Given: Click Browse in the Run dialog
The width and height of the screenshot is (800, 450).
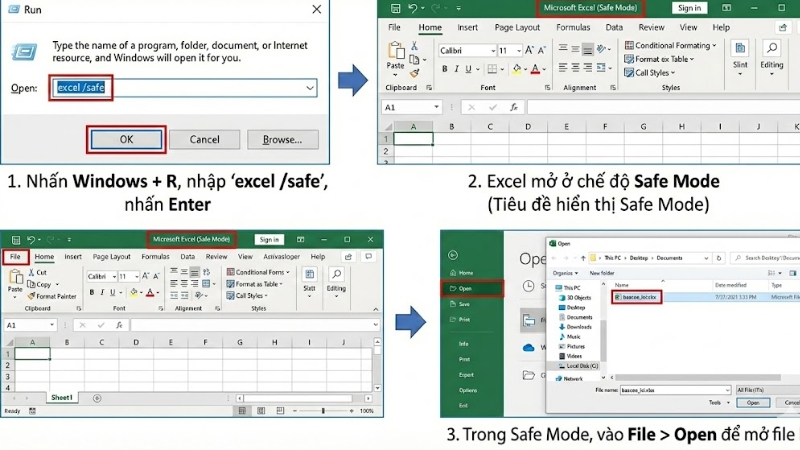Looking at the screenshot, I should (283, 139).
